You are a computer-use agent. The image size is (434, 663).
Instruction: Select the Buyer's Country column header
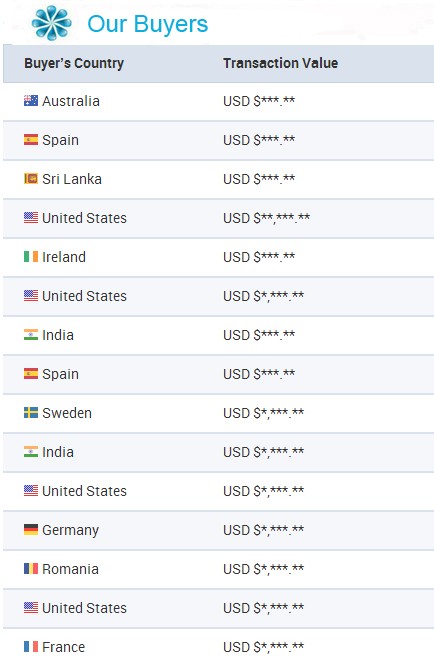(x=74, y=63)
